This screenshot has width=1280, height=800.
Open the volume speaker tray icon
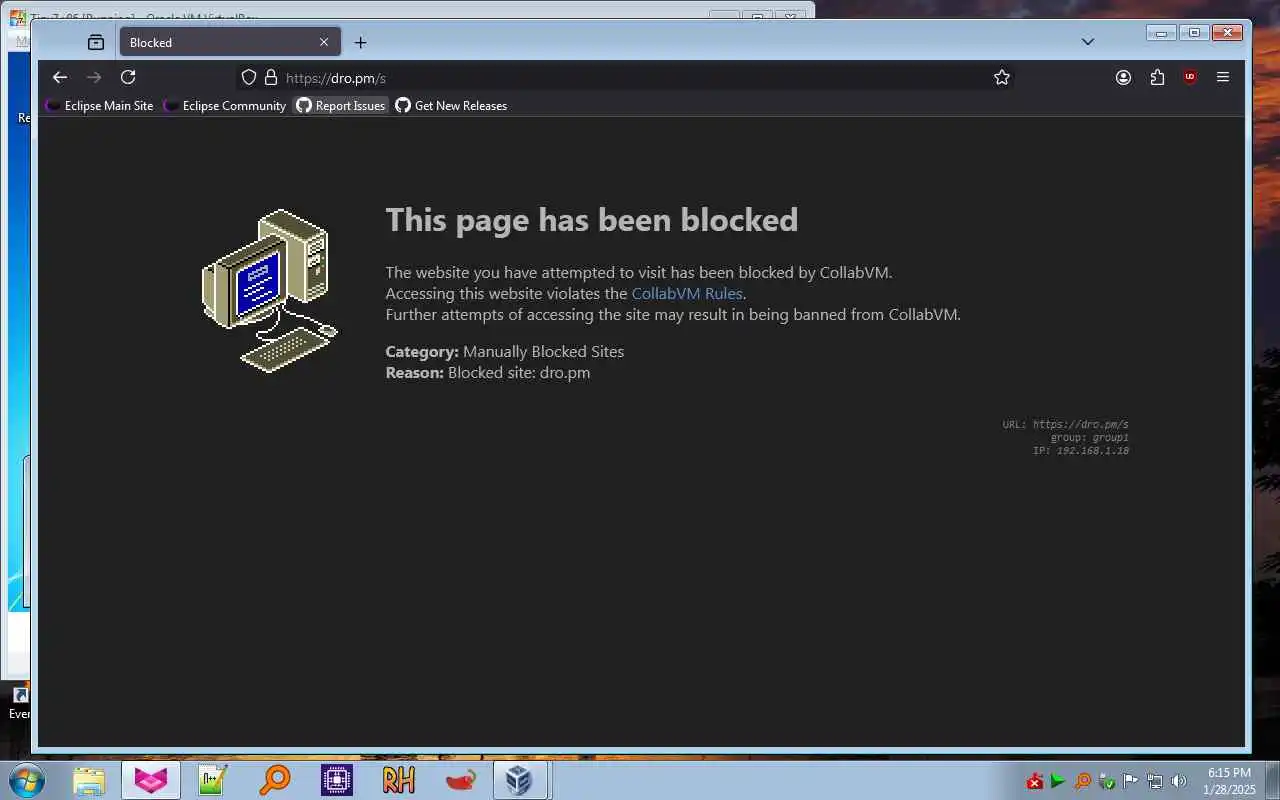(1179, 781)
